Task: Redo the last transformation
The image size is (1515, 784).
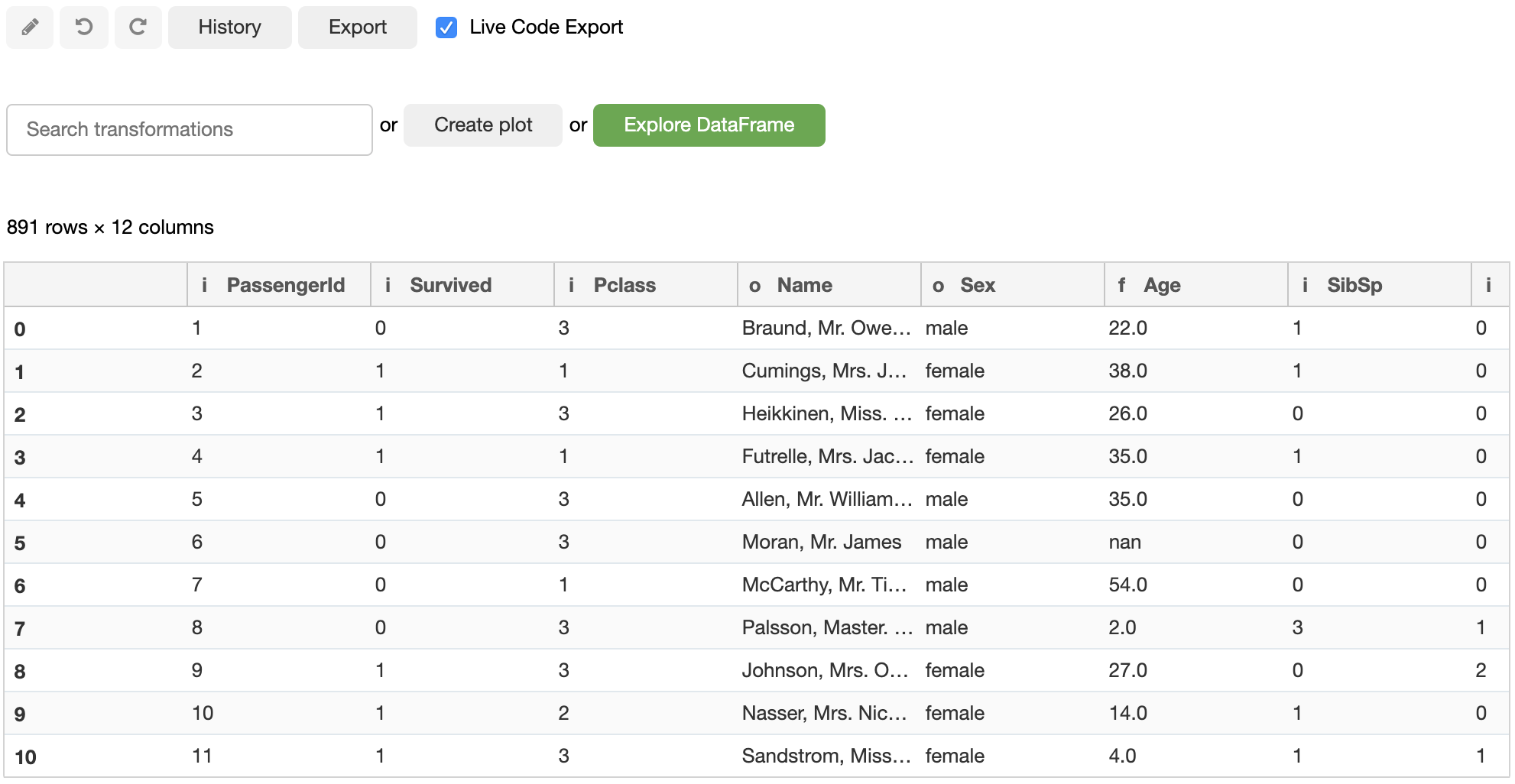Action: point(138,28)
